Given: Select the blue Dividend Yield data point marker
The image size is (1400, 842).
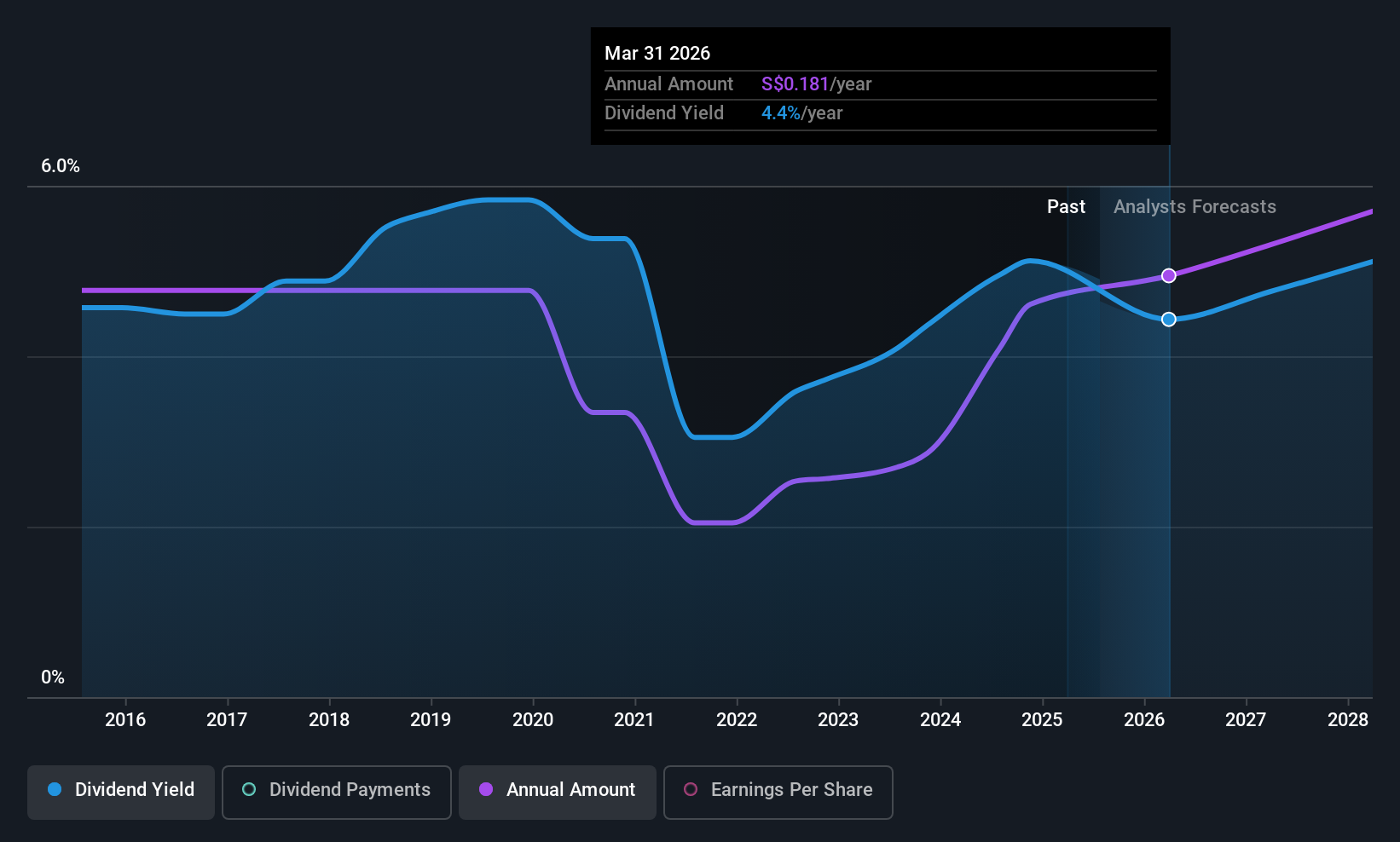Looking at the screenshot, I should pyautogui.click(x=1169, y=319).
